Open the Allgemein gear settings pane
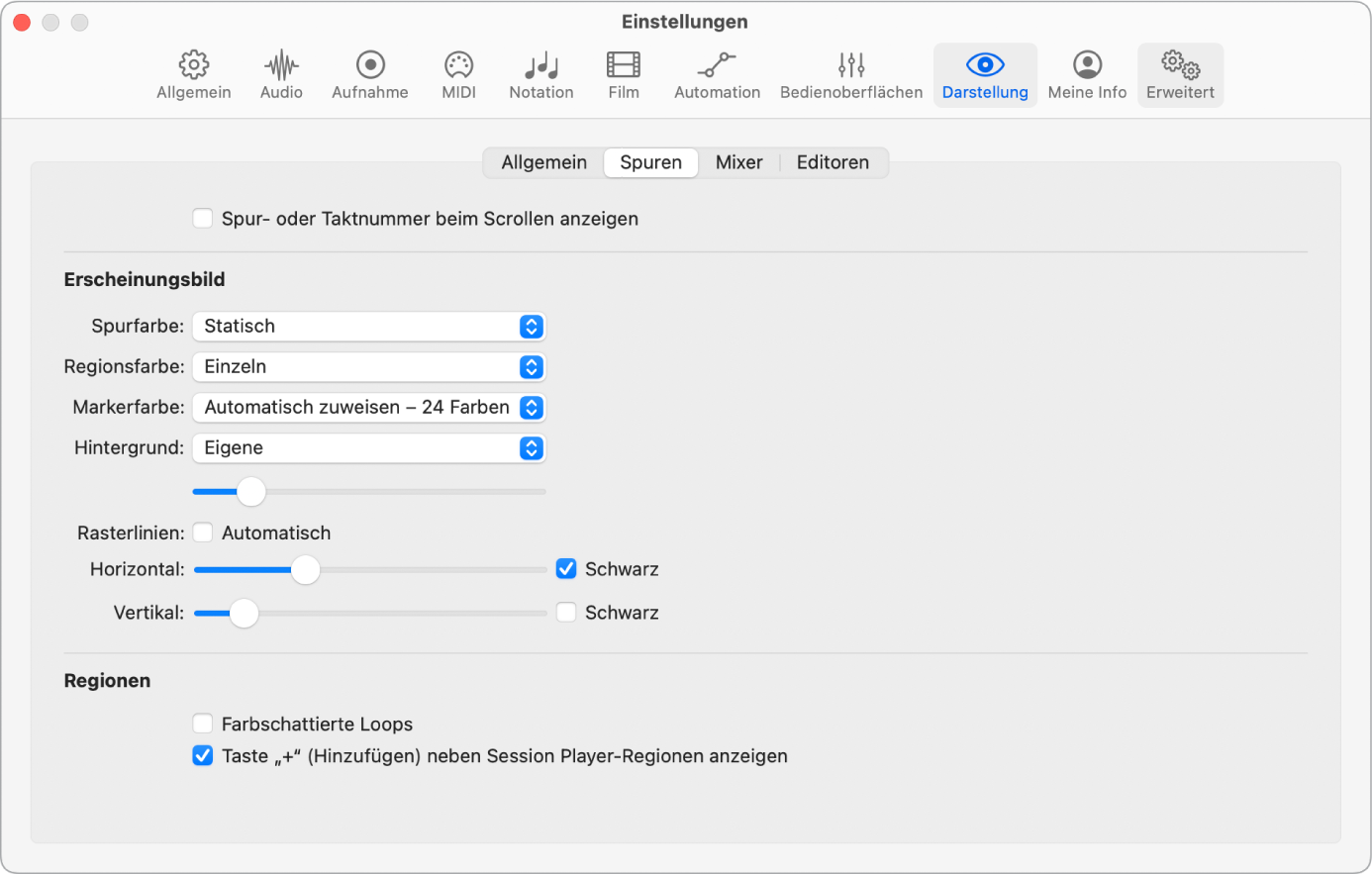 click(x=193, y=75)
